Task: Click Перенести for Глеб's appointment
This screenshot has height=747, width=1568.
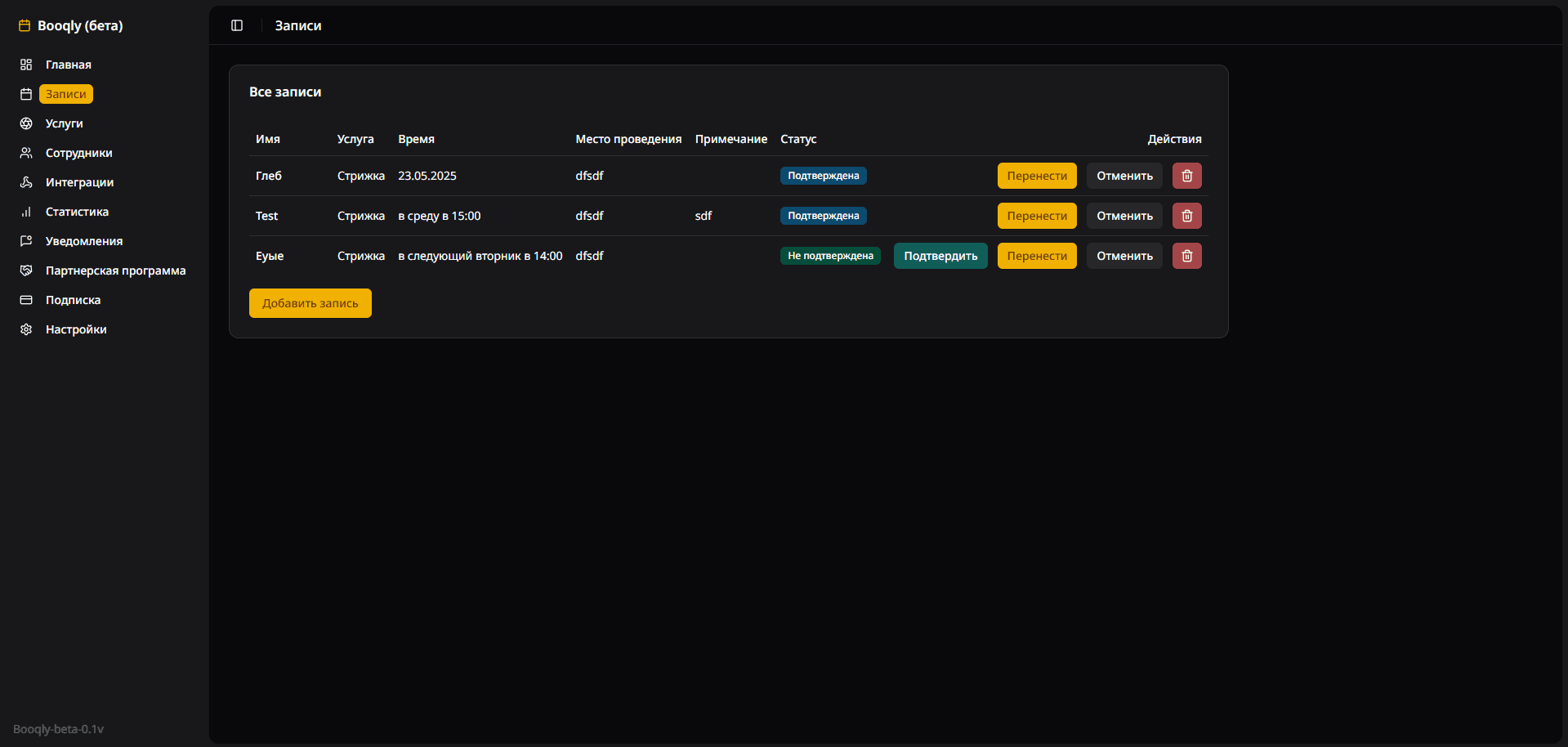Action: point(1037,176)
